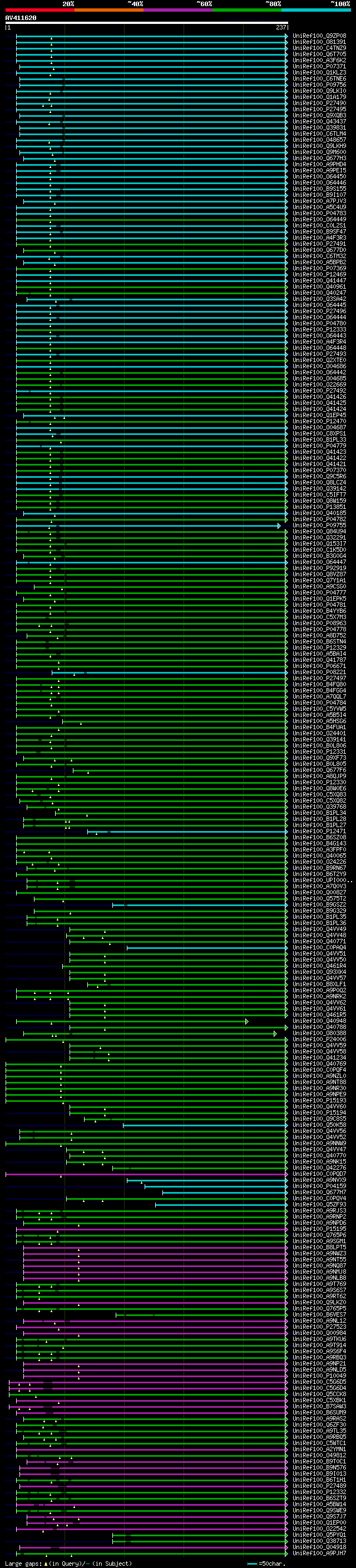Select the label UniRef100_B9SF47
This screenshot has width=356, height=1568.
(319, 232)
